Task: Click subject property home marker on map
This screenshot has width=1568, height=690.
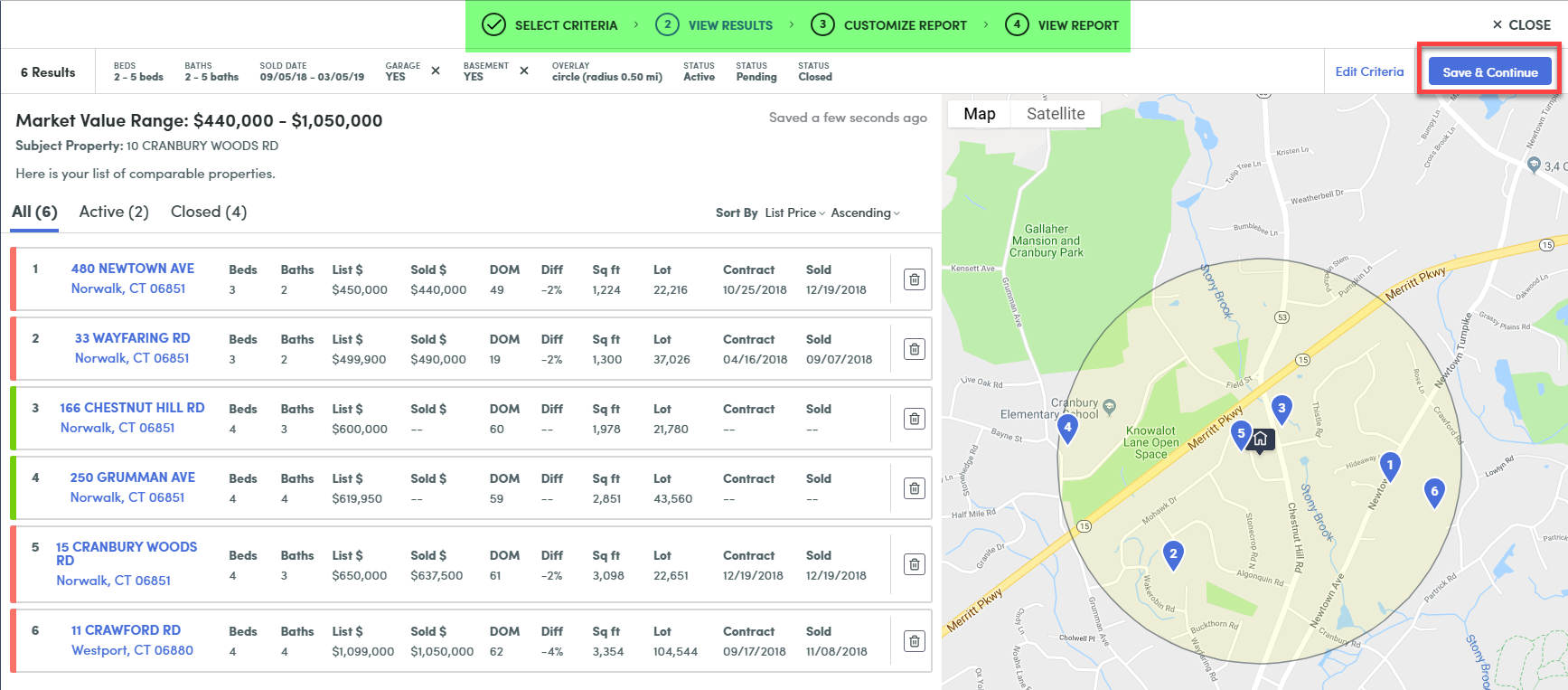Action: coord(1261,440)
